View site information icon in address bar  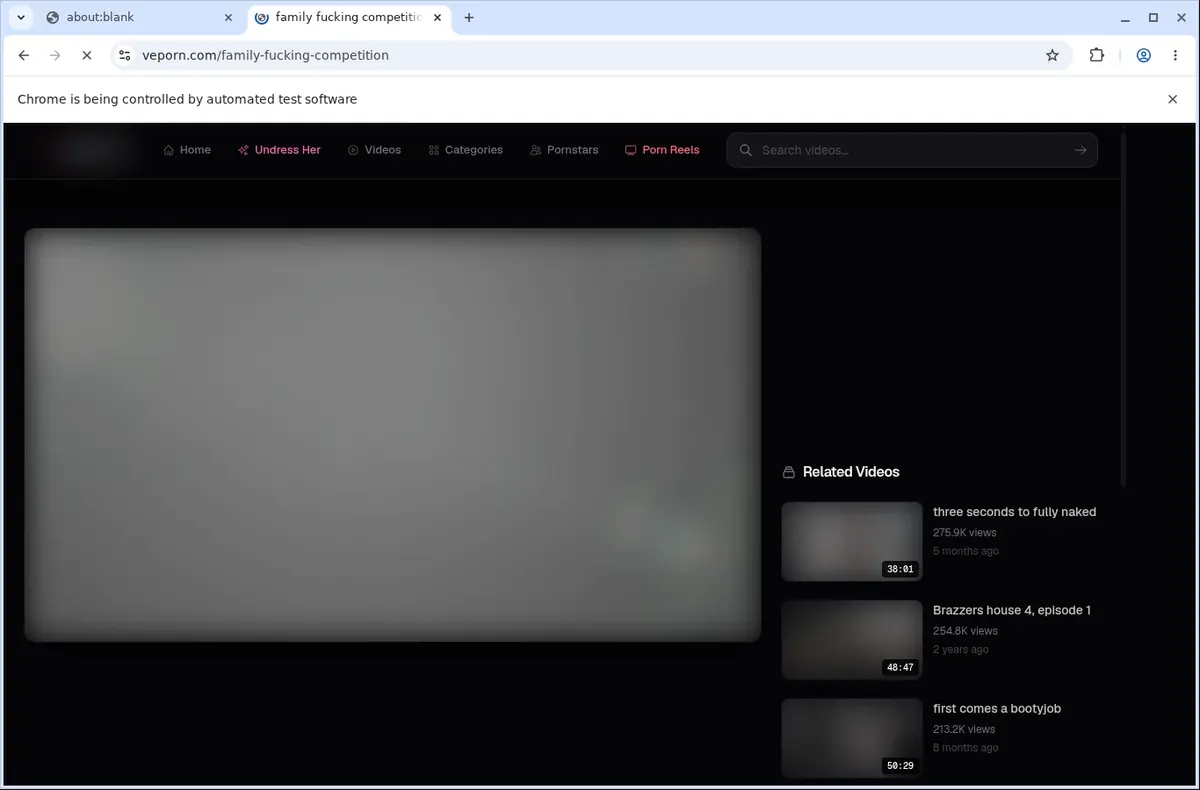tap(123, 56)
